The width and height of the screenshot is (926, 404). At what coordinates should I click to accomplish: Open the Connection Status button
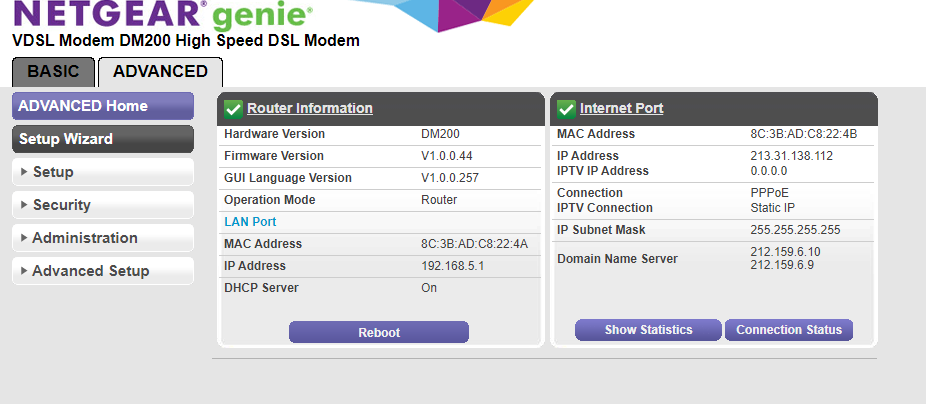coord(789,330)
